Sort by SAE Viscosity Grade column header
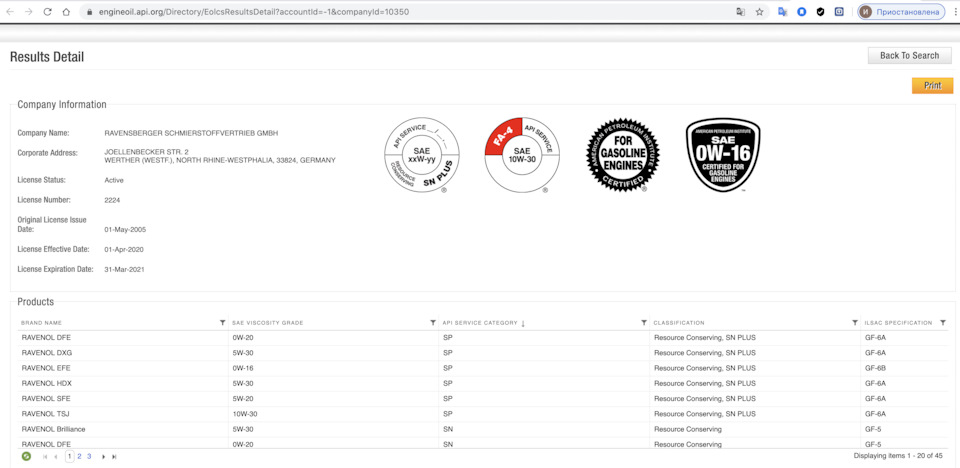This screenshot has height=468, width=960. [x=268, y=323]
